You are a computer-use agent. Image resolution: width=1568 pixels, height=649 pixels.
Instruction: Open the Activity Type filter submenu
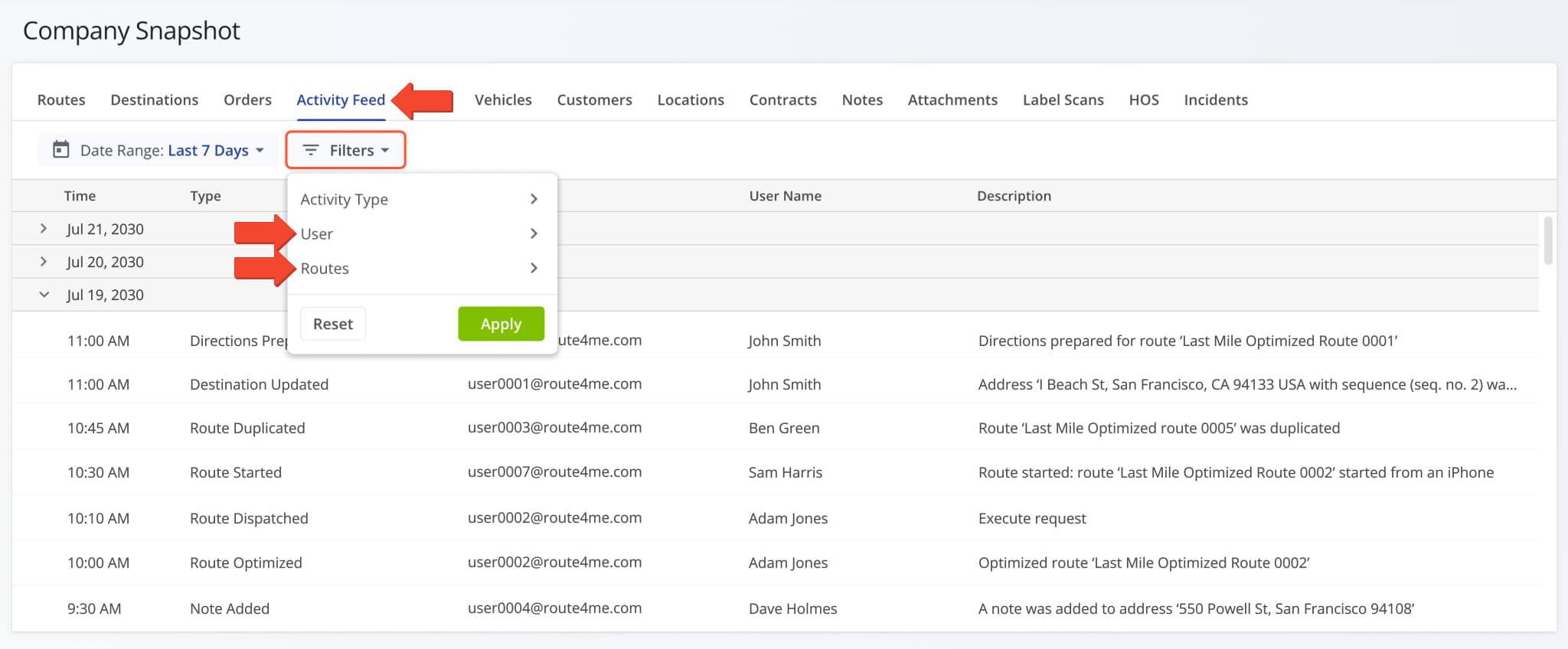[420, 199]
